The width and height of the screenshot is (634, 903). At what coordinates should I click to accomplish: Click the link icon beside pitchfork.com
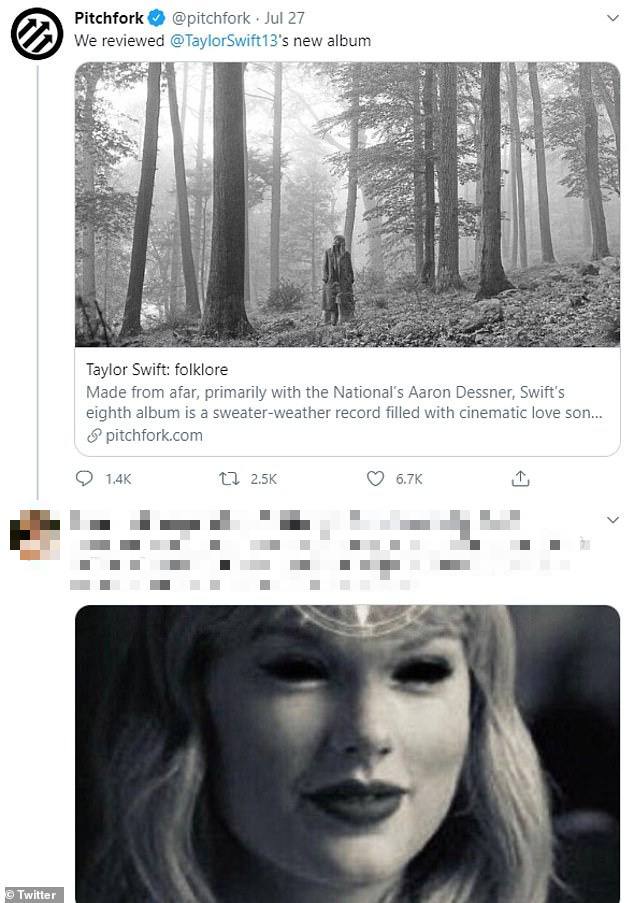point(96,435)
